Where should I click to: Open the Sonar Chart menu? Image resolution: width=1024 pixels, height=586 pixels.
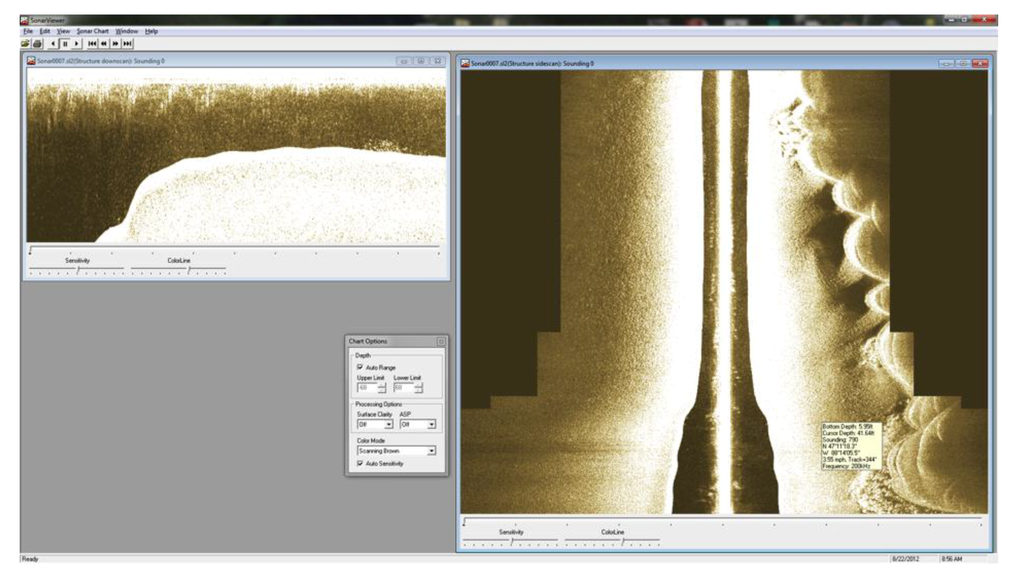coord(92,31)
